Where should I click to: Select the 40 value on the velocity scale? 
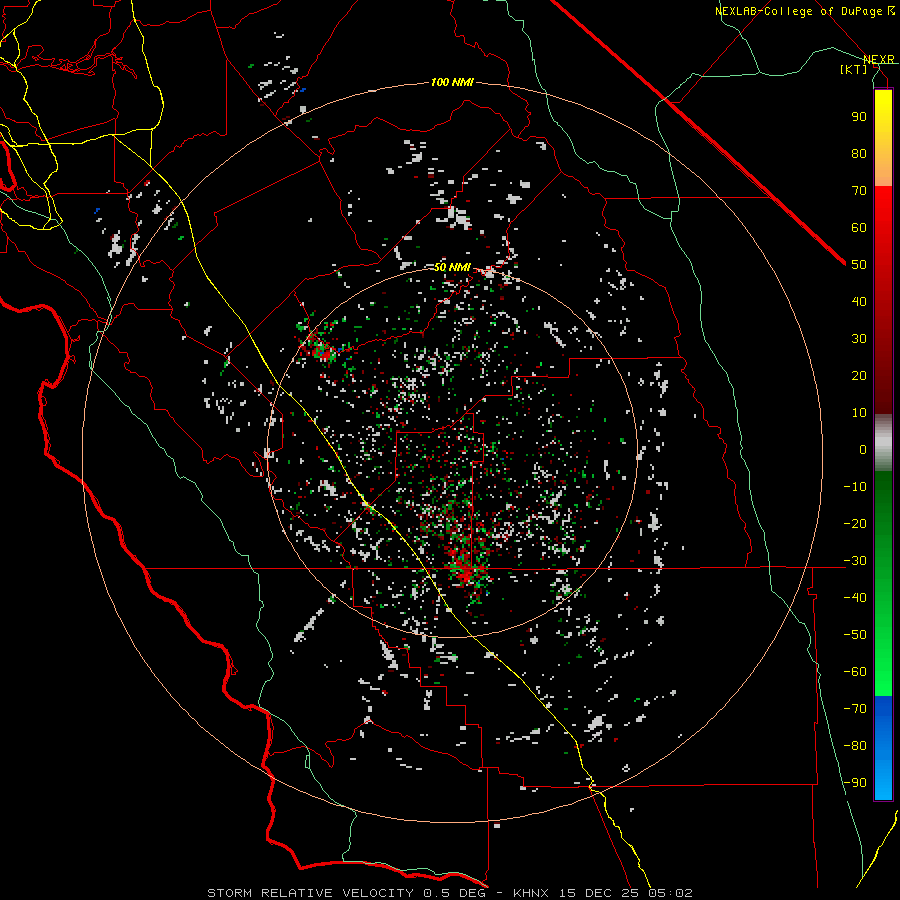[859, 301]
